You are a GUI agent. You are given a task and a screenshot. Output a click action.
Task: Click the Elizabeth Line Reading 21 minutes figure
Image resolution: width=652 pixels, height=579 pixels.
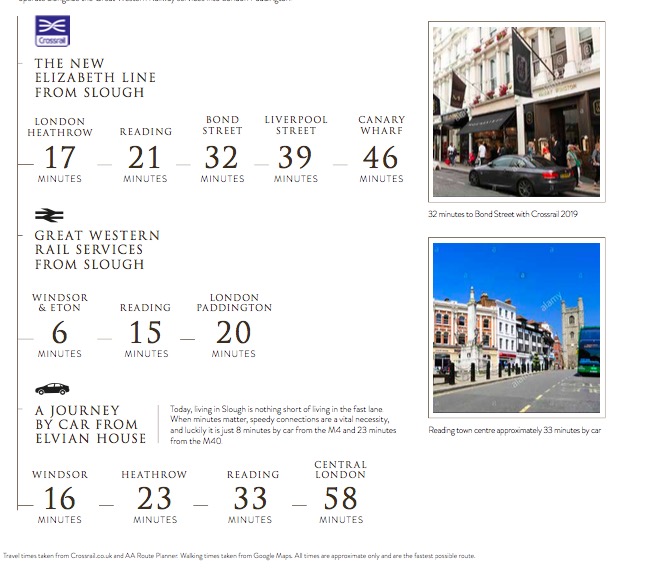point(144,157)
